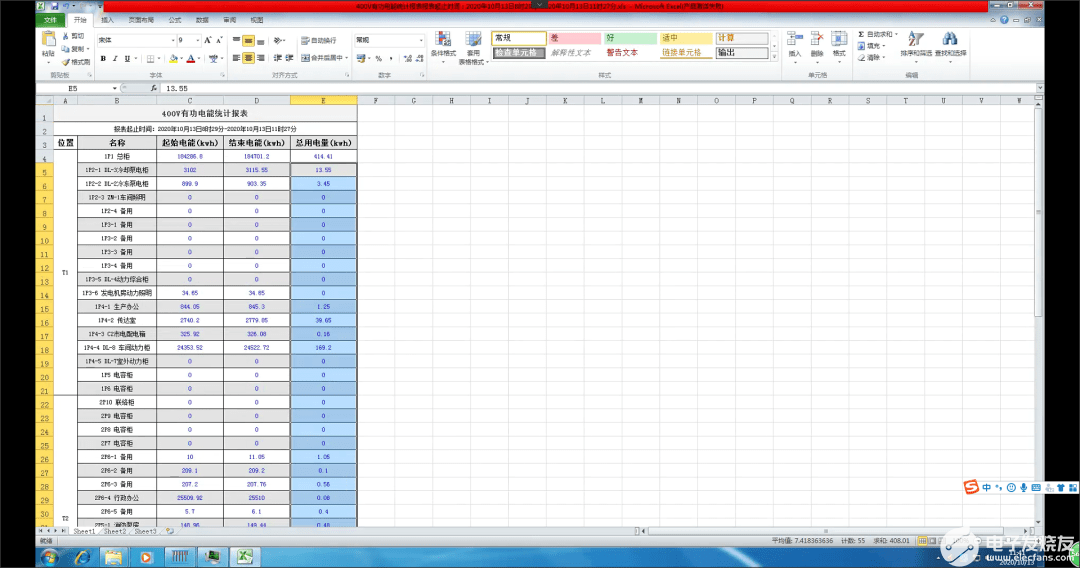Open Internet Explorer from the taskbar
Image resolution: width=1080 pixels, height=568 pixels.
click(82, 557)
